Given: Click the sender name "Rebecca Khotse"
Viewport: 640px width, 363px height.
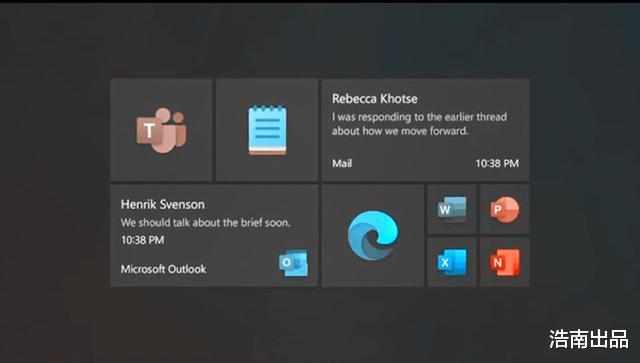Looking at the screenshot, I should click(x=374, y=99).
